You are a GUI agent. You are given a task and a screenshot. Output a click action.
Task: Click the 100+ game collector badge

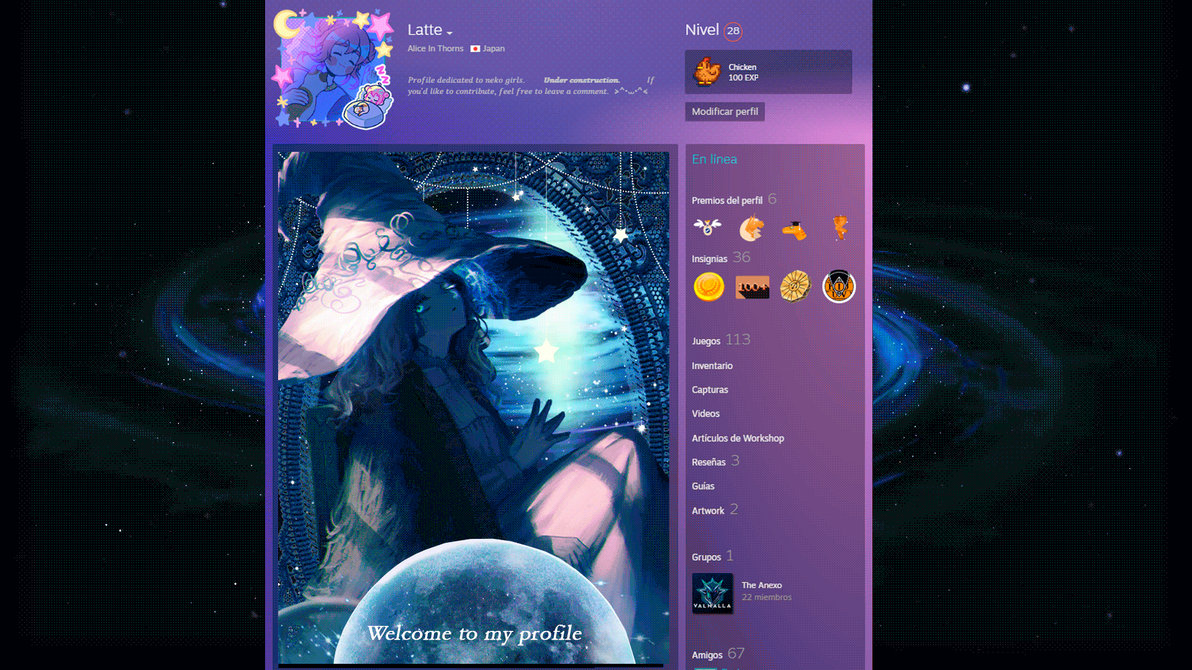point(752,287)
